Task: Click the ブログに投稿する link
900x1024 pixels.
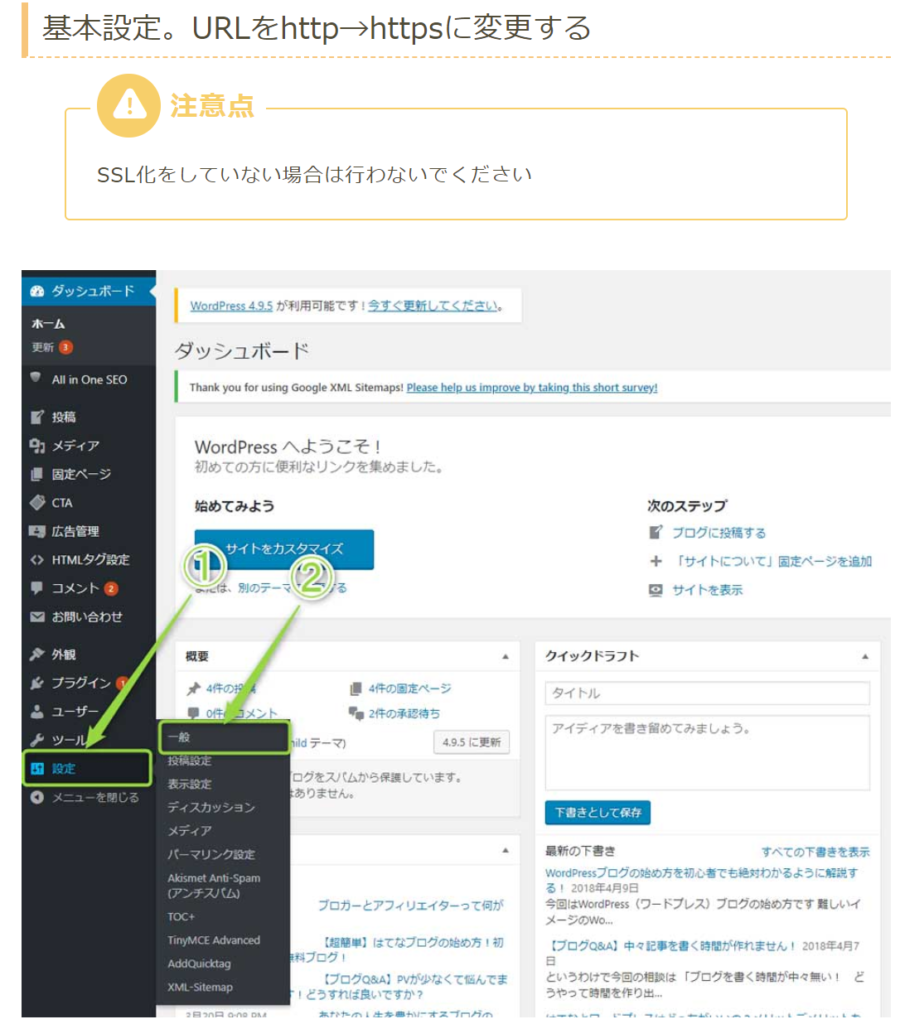Action: coord(719,533)
